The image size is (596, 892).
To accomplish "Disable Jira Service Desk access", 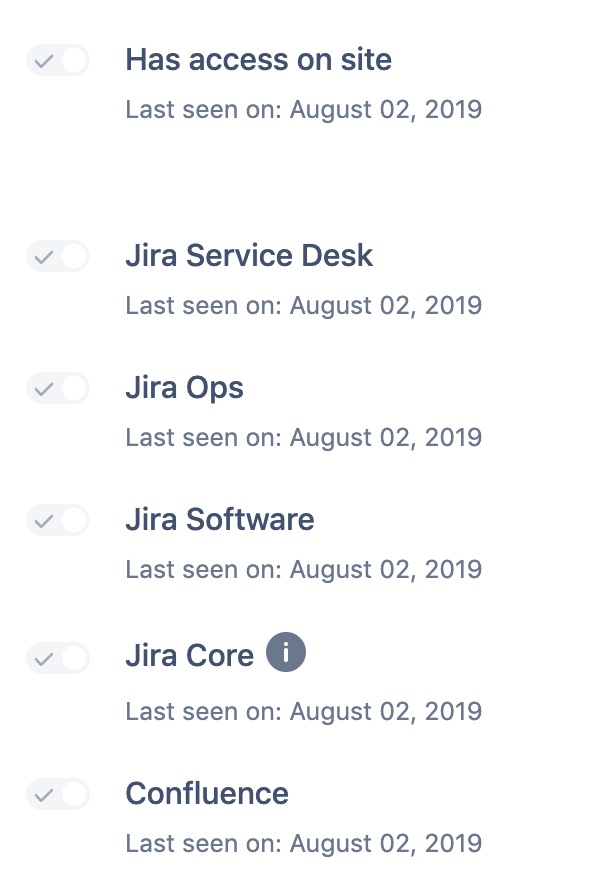I will pyautogui.click(x=57, y=256).
